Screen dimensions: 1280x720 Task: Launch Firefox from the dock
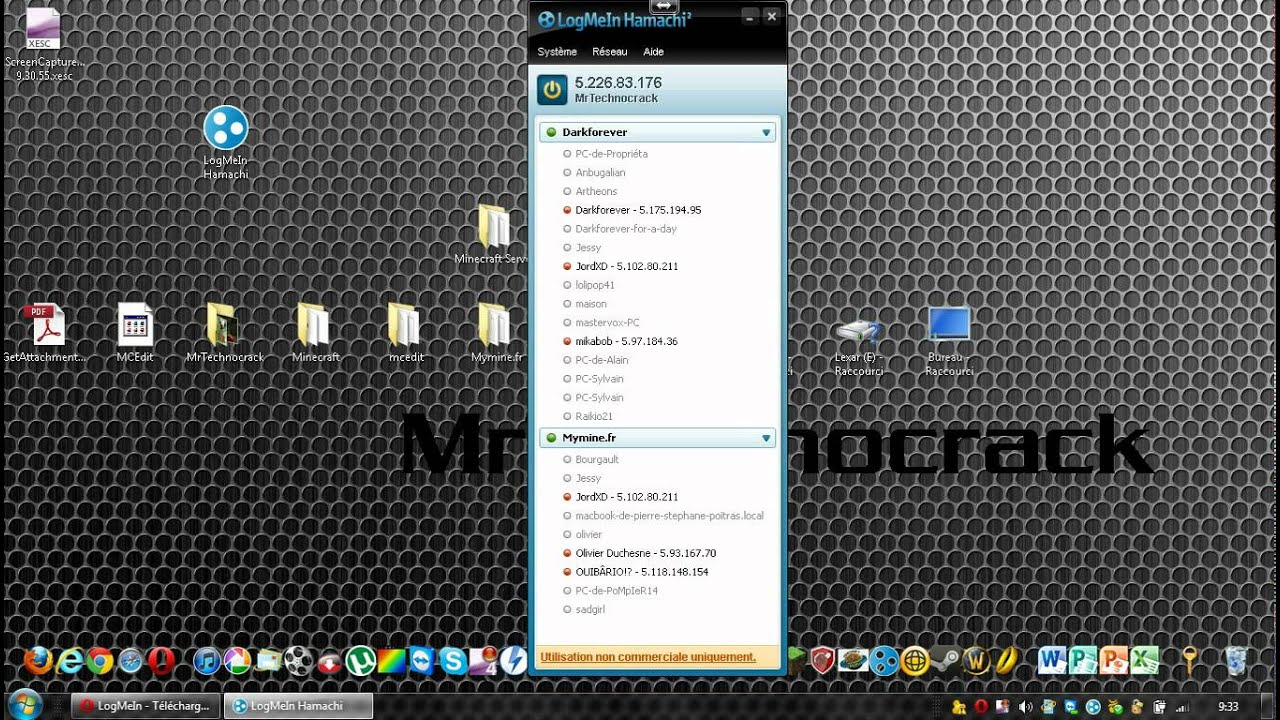[x=38, y=661]
